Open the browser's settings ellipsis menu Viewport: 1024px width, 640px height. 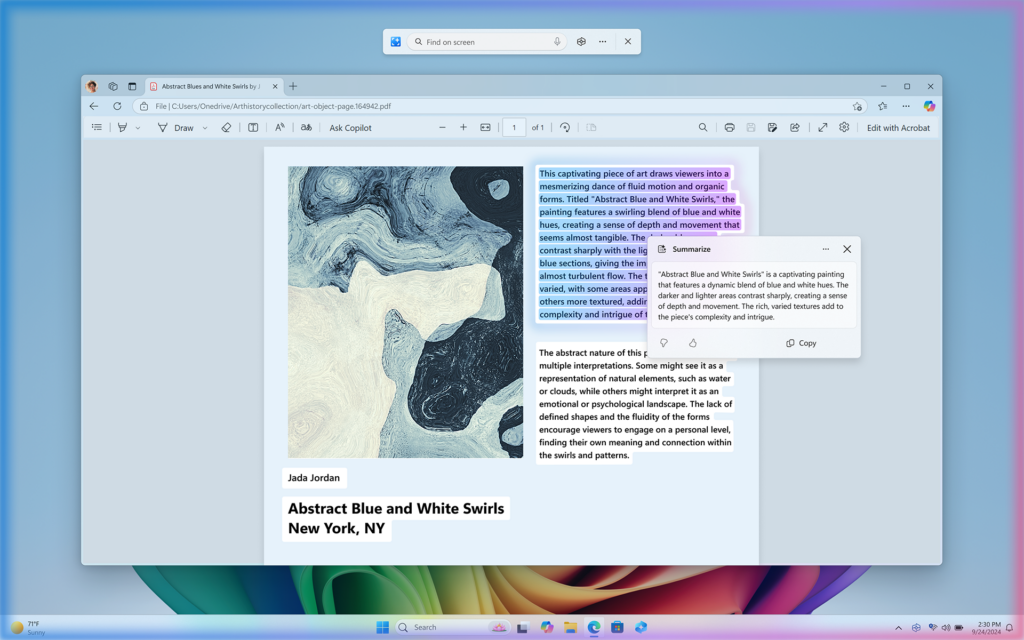(905, 106)
